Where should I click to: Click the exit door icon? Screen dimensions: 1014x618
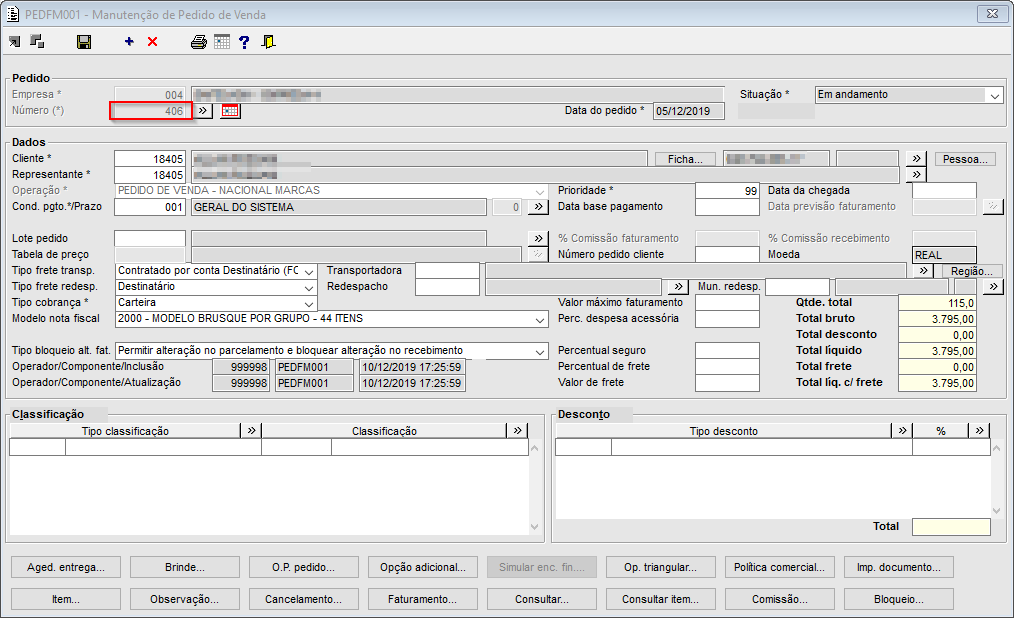[x=268, y=42]
